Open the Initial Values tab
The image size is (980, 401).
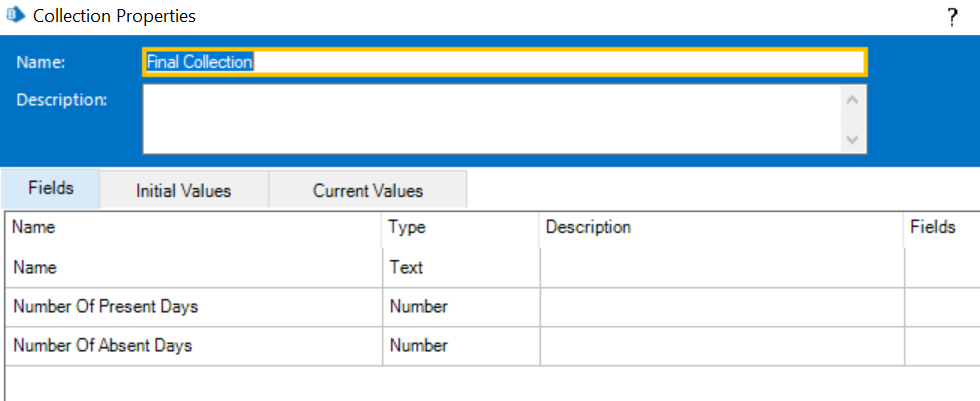184,190
